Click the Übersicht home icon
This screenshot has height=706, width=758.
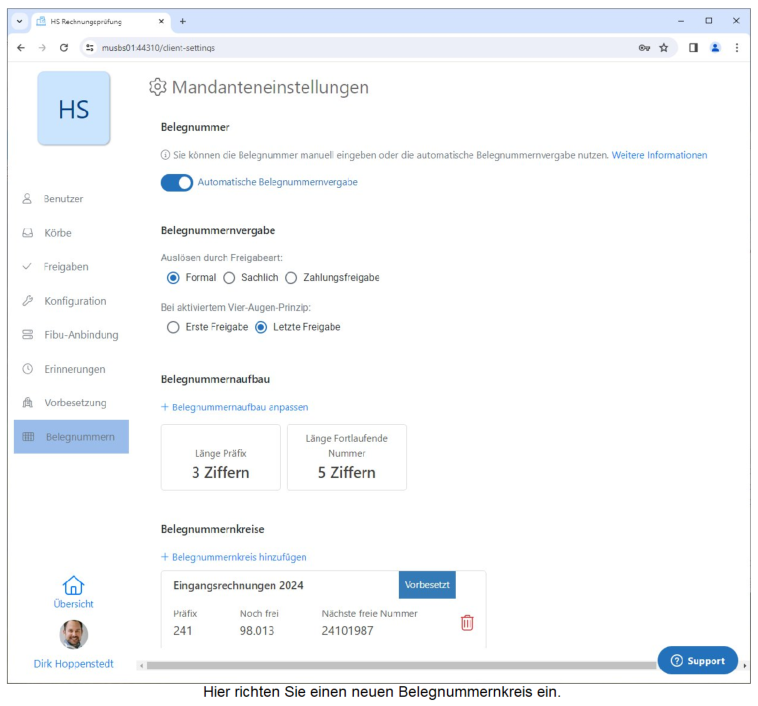pos(73,586)
